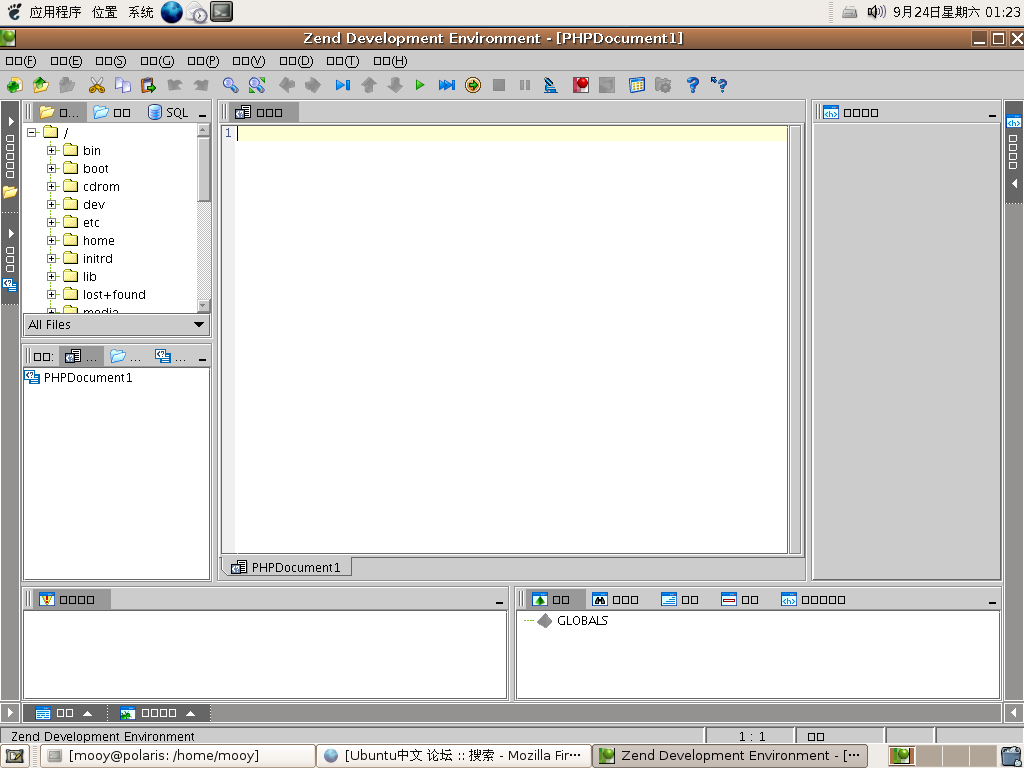Click the scissors Cut icon
The image size is (1024, 768).
click(x=97, y=85)
